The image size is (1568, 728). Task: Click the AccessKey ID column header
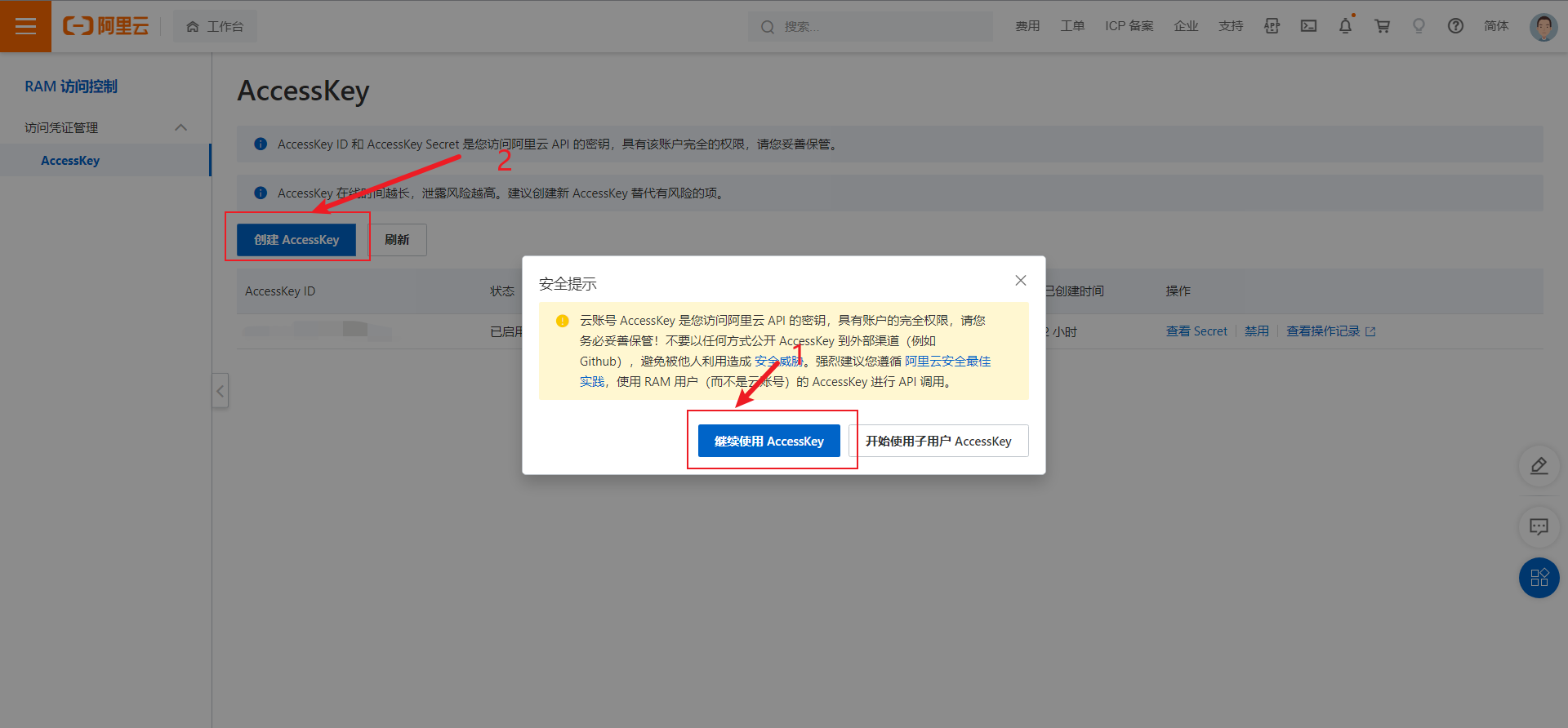(x=280, y=291)
